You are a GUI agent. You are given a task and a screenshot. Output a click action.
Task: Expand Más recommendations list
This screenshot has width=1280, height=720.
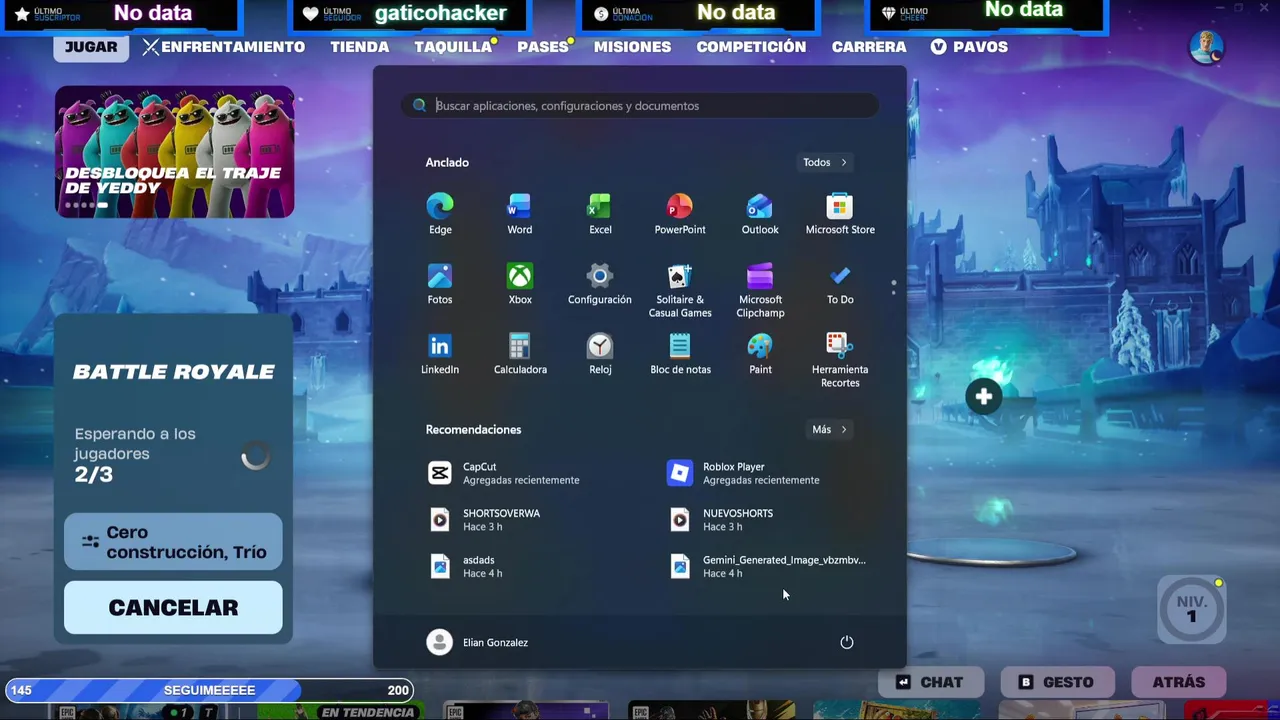pos(829,429)
